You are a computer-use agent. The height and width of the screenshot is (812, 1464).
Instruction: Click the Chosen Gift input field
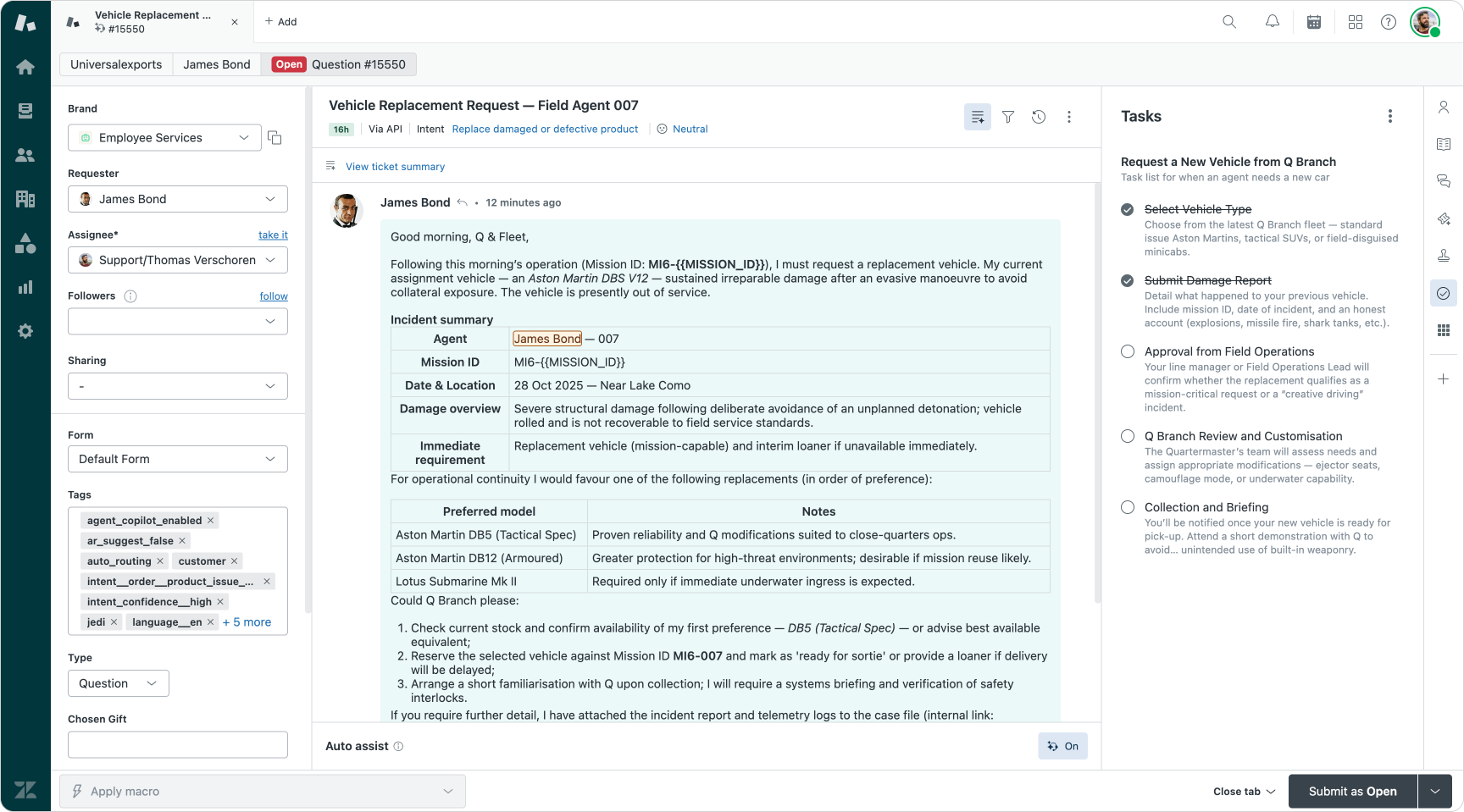177,745
